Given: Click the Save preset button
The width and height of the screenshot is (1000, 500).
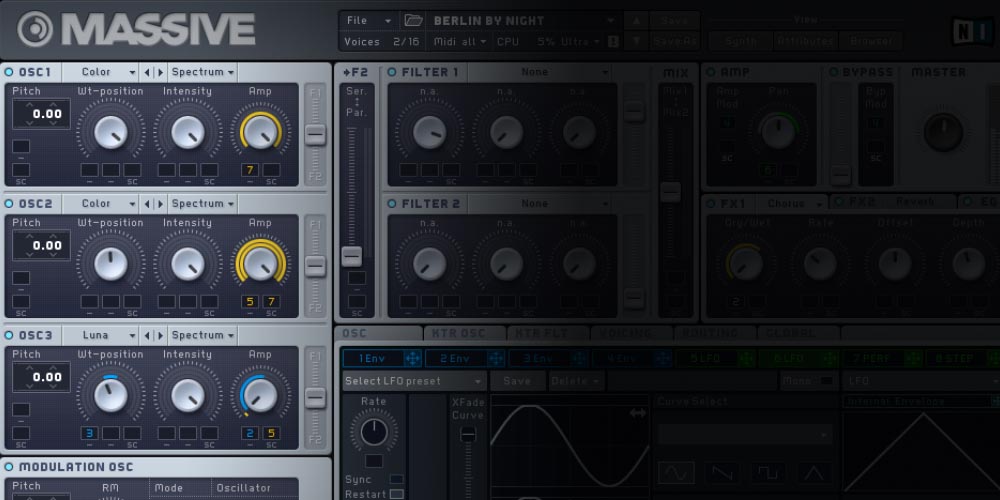Looking at the screenshot, I should click(x=674, y=21).
